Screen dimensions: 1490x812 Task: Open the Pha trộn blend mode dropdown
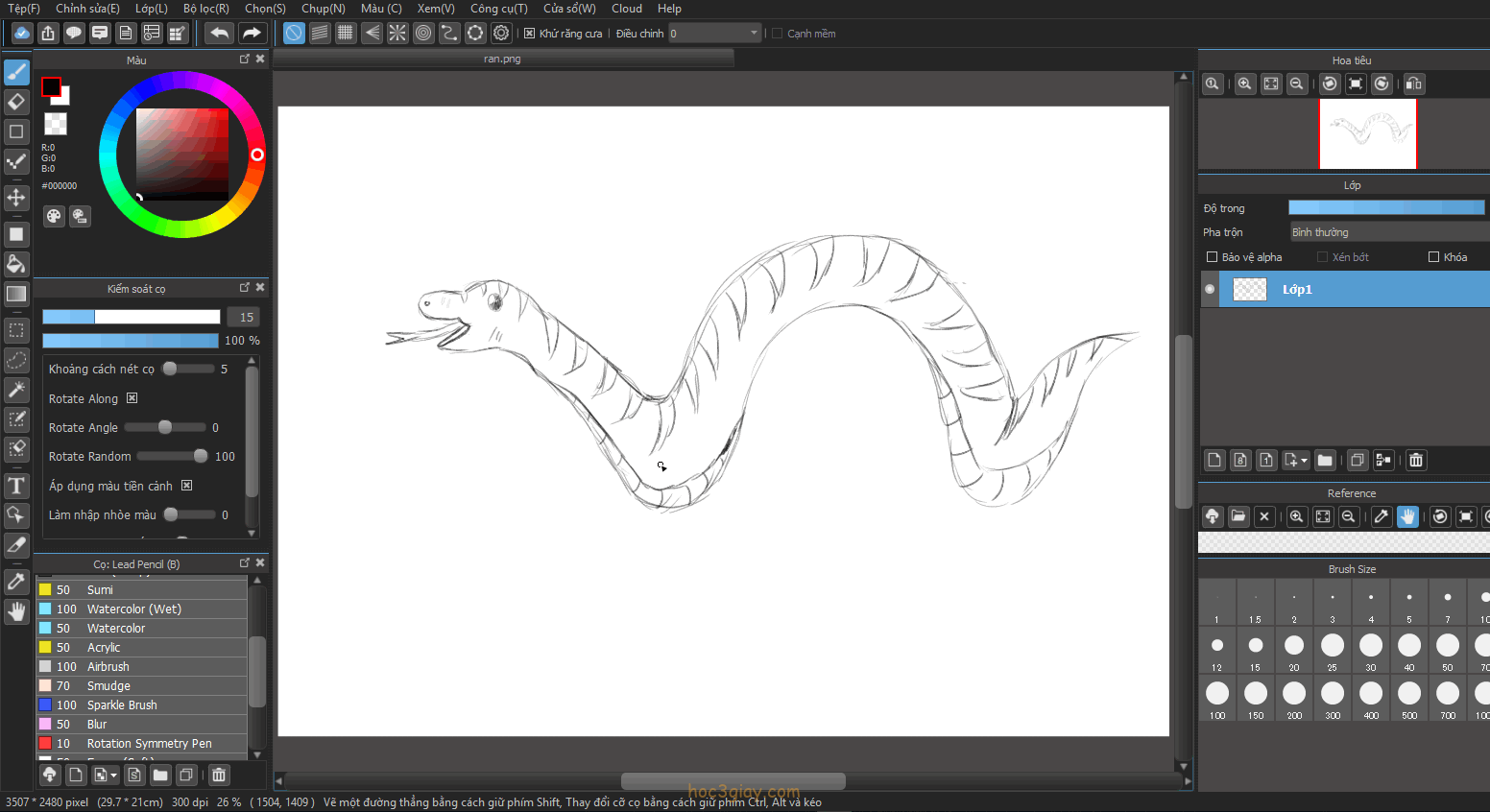tap(1388, 232)
